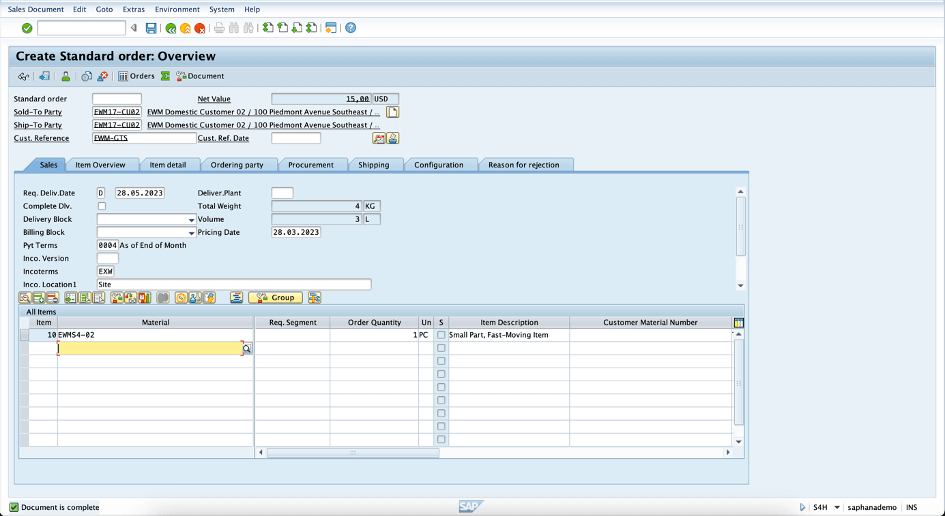
Task: Open the table column settings icon
Action: (739, 322)
